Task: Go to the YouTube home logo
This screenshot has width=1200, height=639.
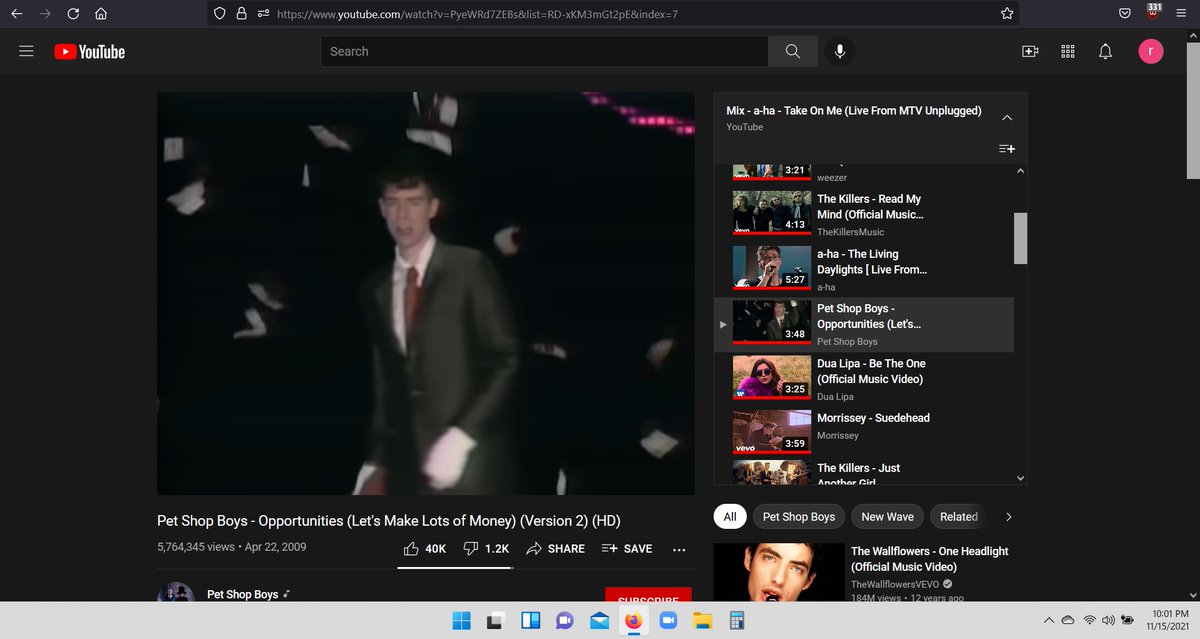Action: tap(89, 52)
